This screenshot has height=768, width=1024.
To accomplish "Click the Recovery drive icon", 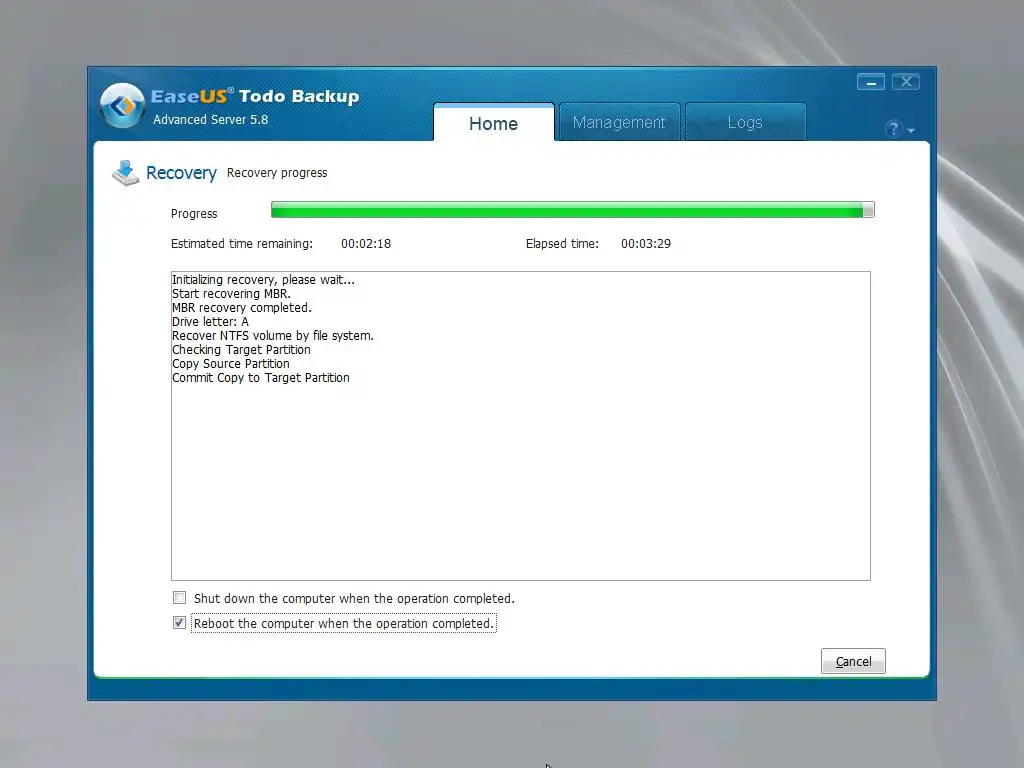I will point(125,173).
